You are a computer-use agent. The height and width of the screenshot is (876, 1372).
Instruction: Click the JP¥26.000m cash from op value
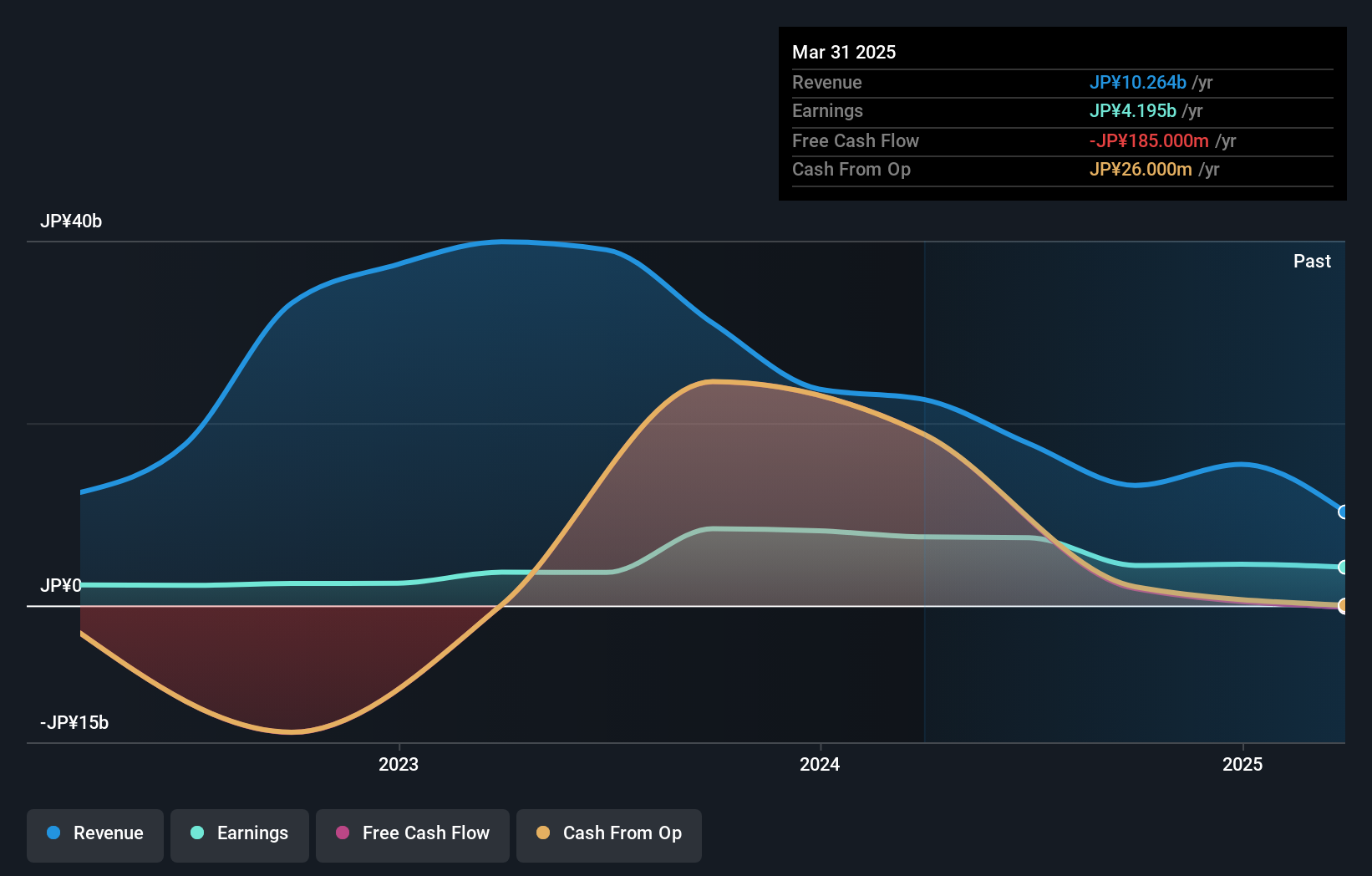click(1141, 169)
